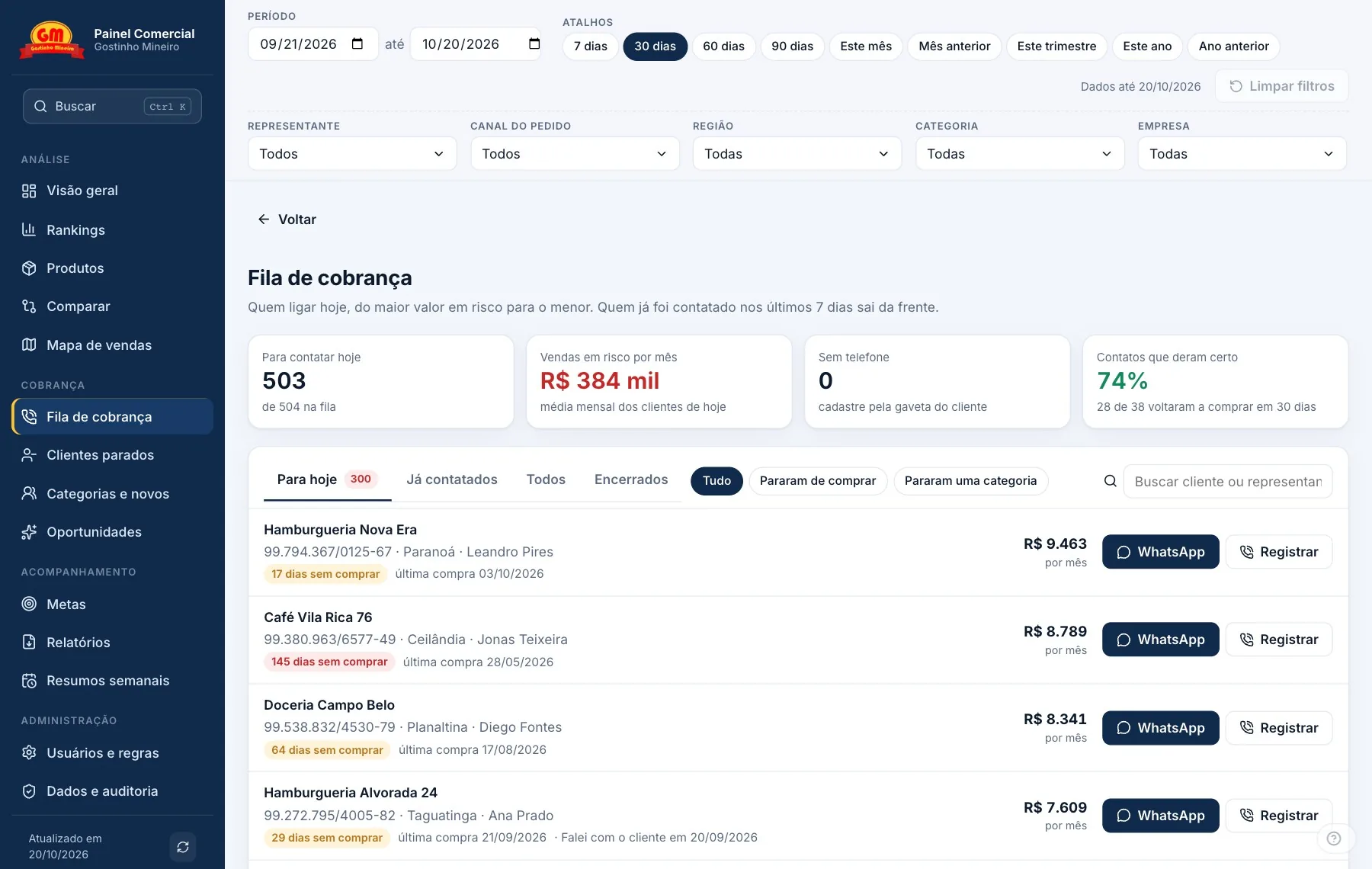Switch to Já contatados tab
The image size is (1372, 869).
tap(452, 480)
